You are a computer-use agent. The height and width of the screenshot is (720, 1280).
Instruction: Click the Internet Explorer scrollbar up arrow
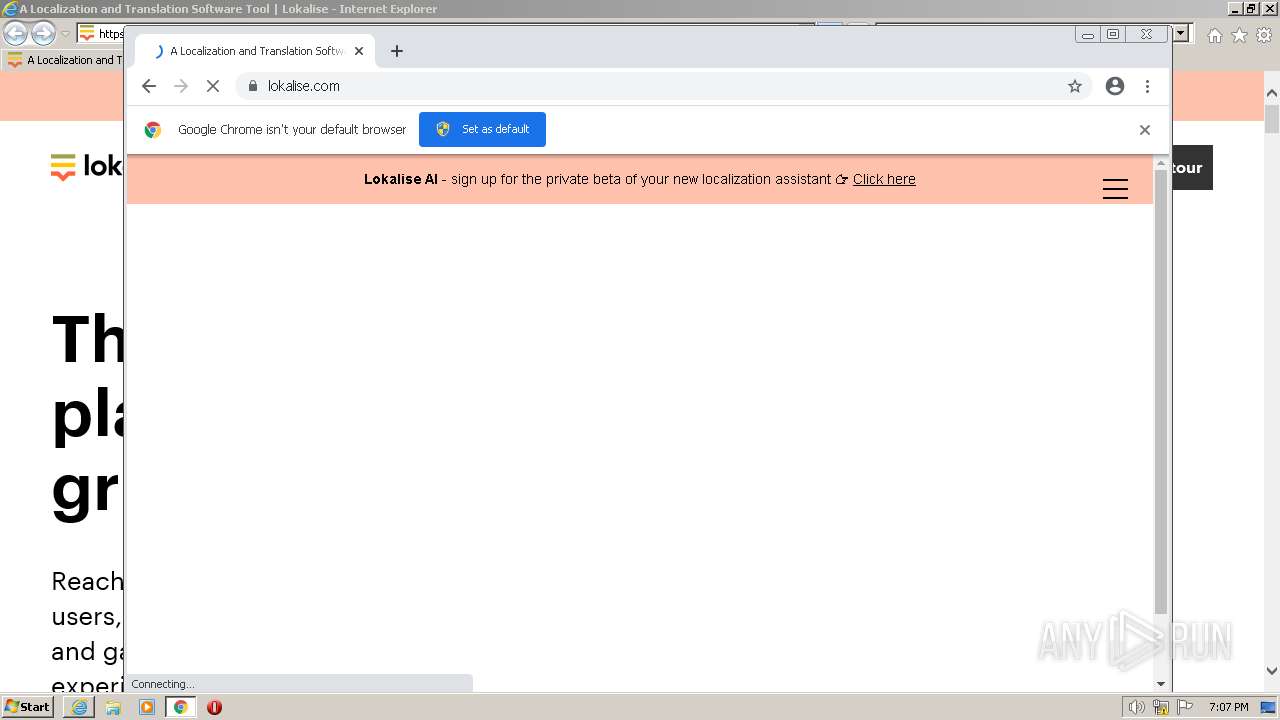[x=1272, y=94]
